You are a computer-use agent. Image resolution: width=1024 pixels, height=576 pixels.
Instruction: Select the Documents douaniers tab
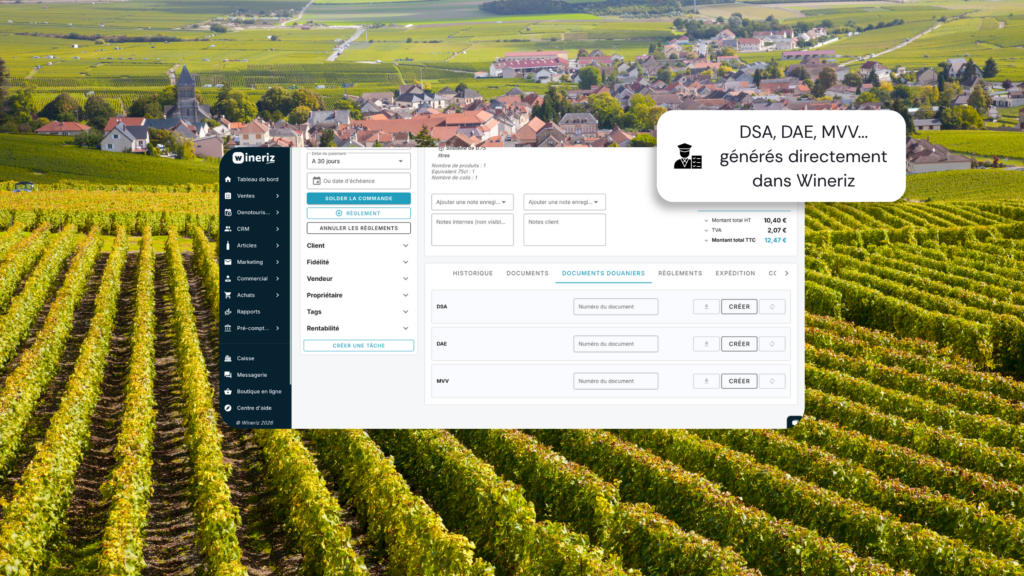[x=603, y=274]
